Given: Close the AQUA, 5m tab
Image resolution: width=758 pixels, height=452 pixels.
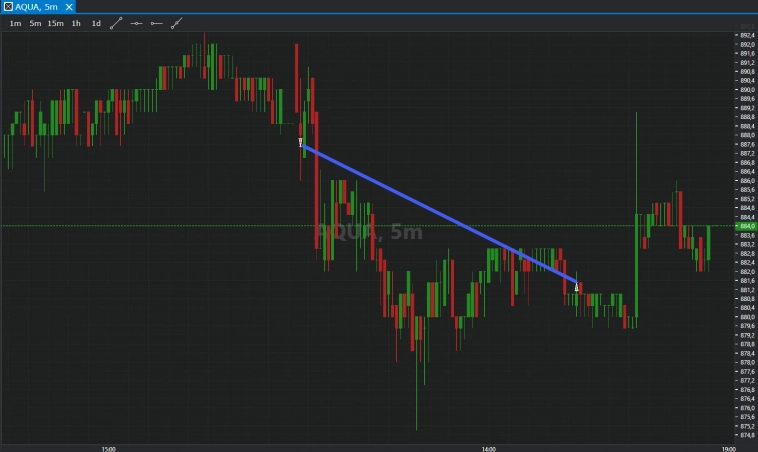Looking at the screenshot, I should (69, 7).
